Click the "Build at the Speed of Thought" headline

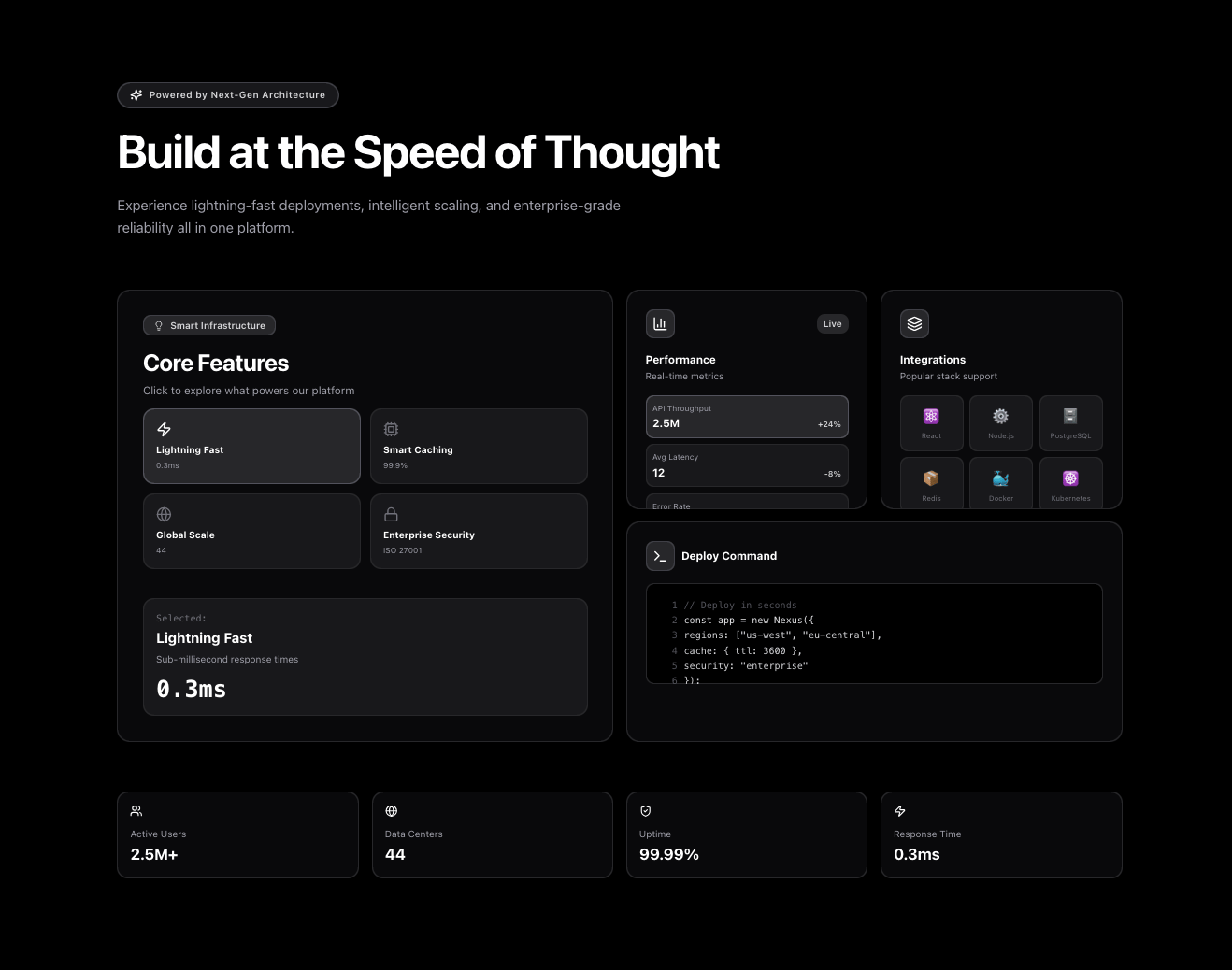click(x=419, y=152)
